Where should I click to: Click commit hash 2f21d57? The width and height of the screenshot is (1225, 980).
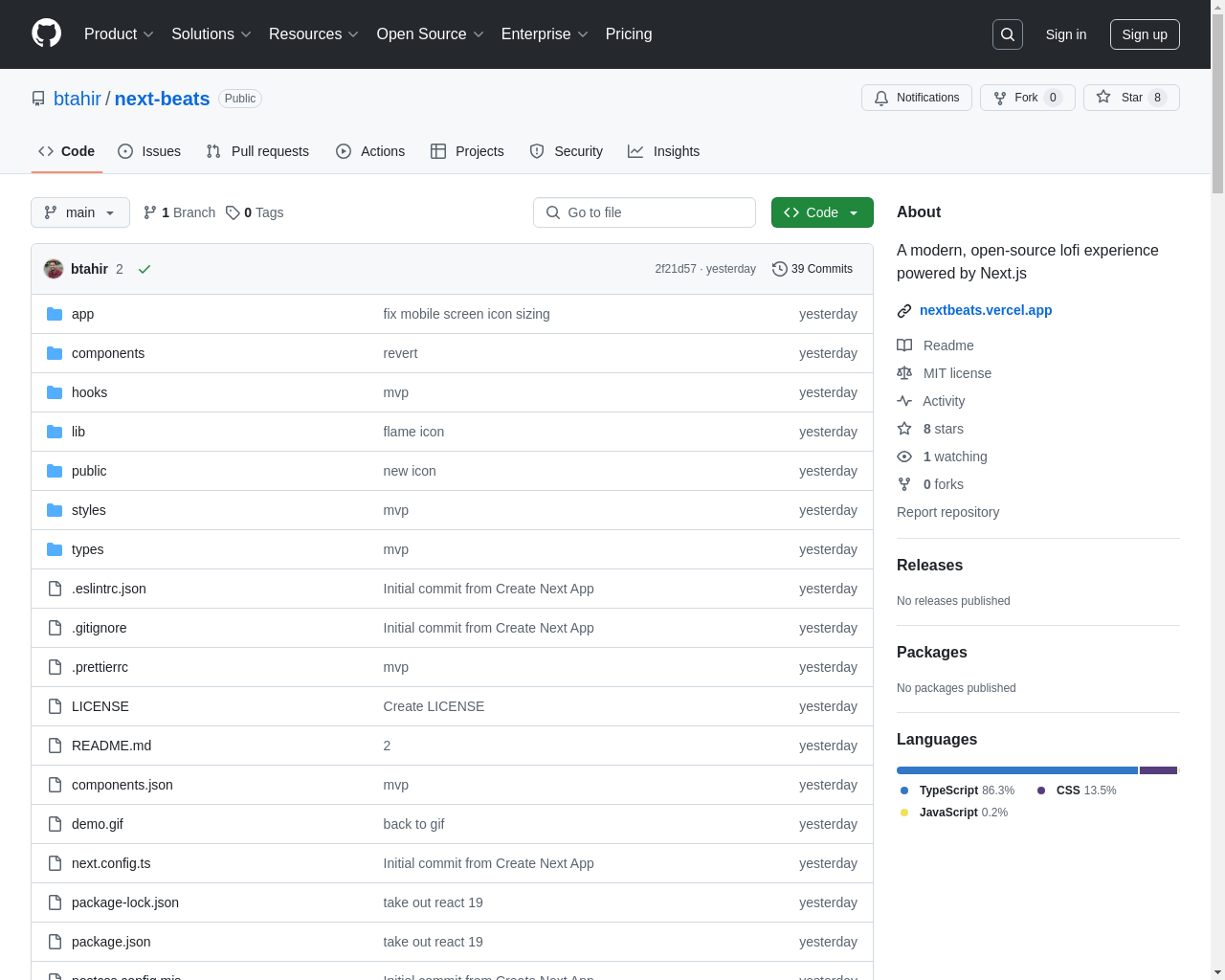pyautogui.click(x=676, y=269)
